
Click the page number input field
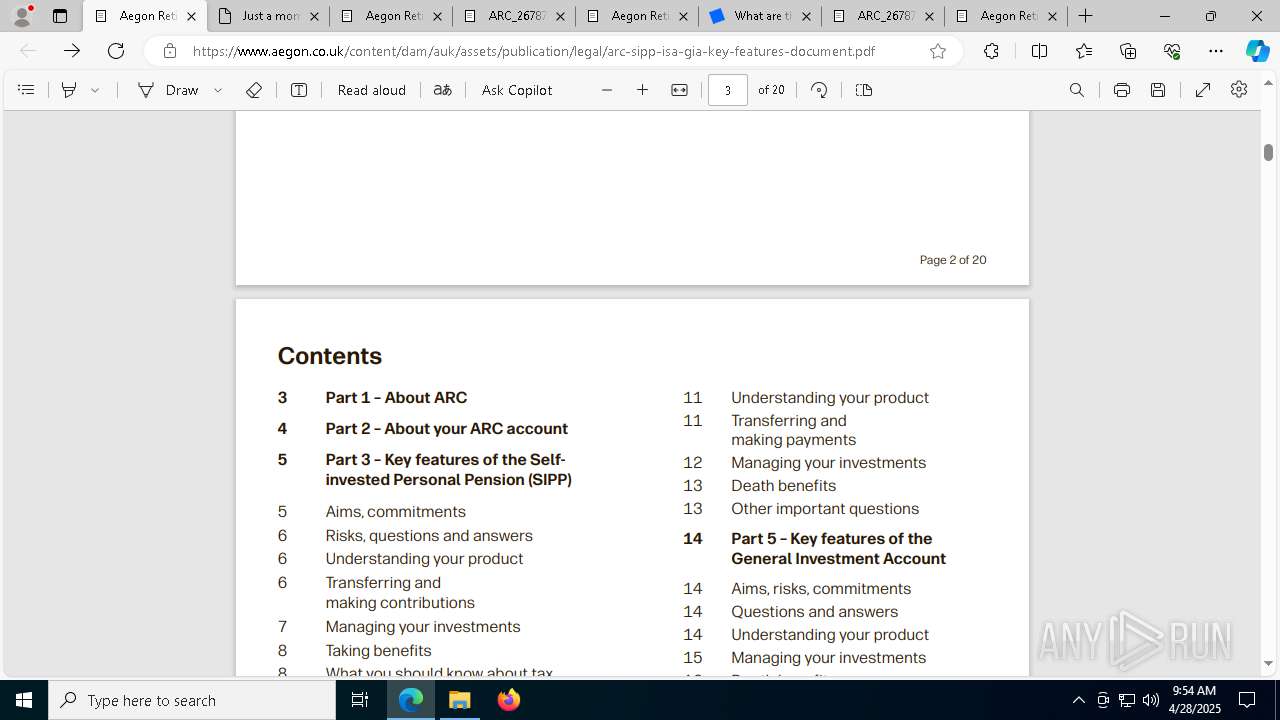[728, 90]
